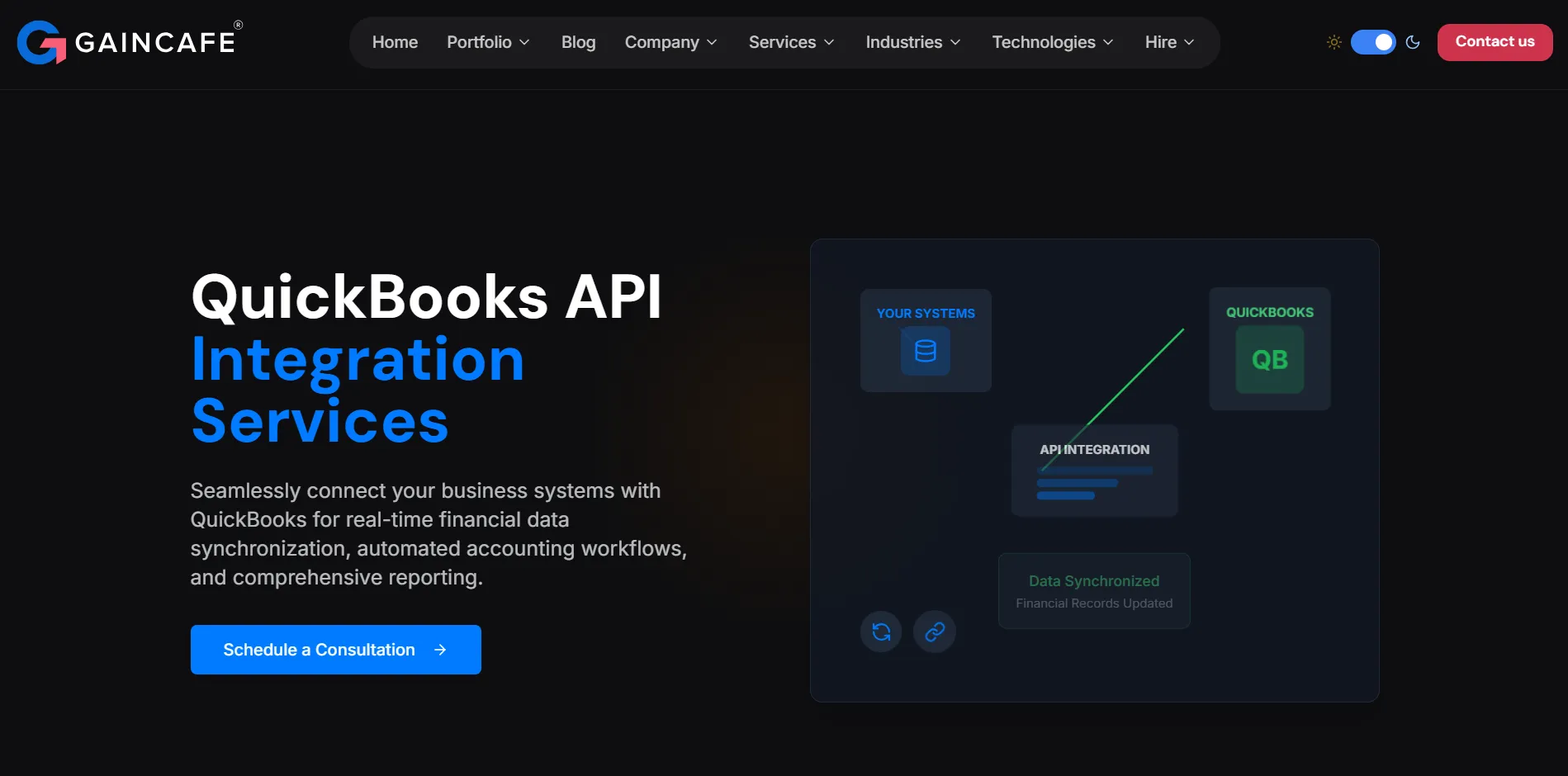Click the Data Synchronized status card

tap(1094, 591)
